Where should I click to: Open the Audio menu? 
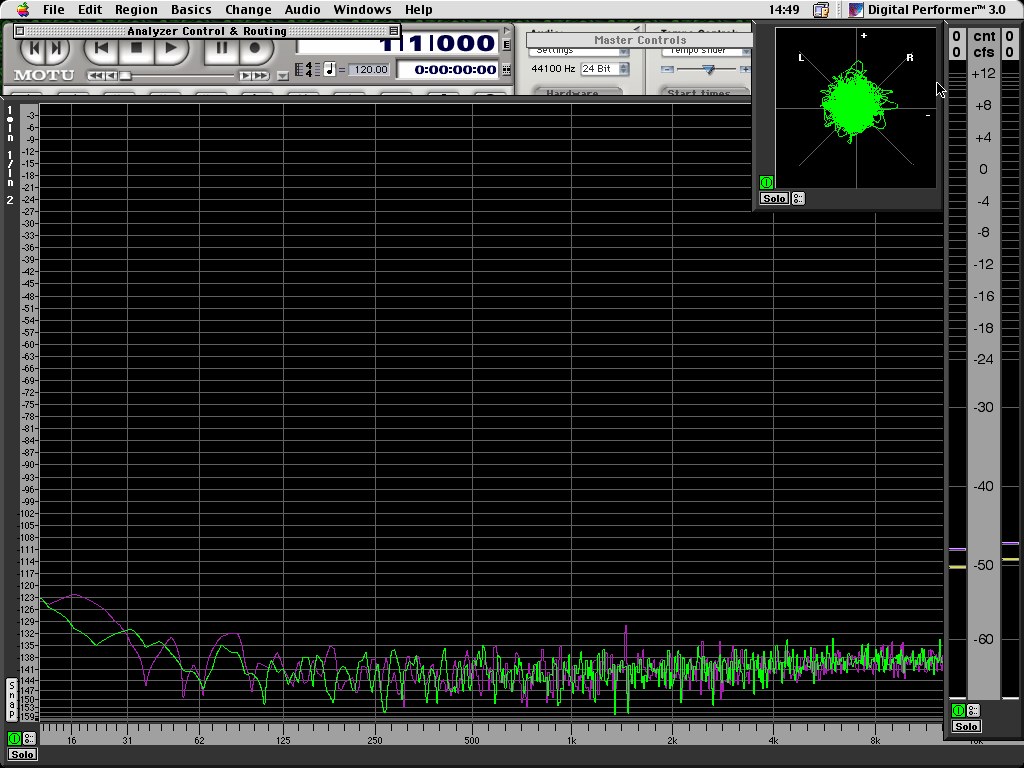(x=302, y=10)
